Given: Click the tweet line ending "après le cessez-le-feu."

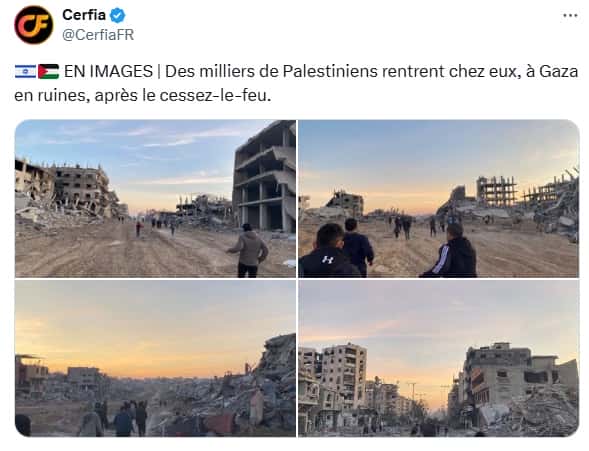Looking at the screenshot, I should tap(143, 96).
